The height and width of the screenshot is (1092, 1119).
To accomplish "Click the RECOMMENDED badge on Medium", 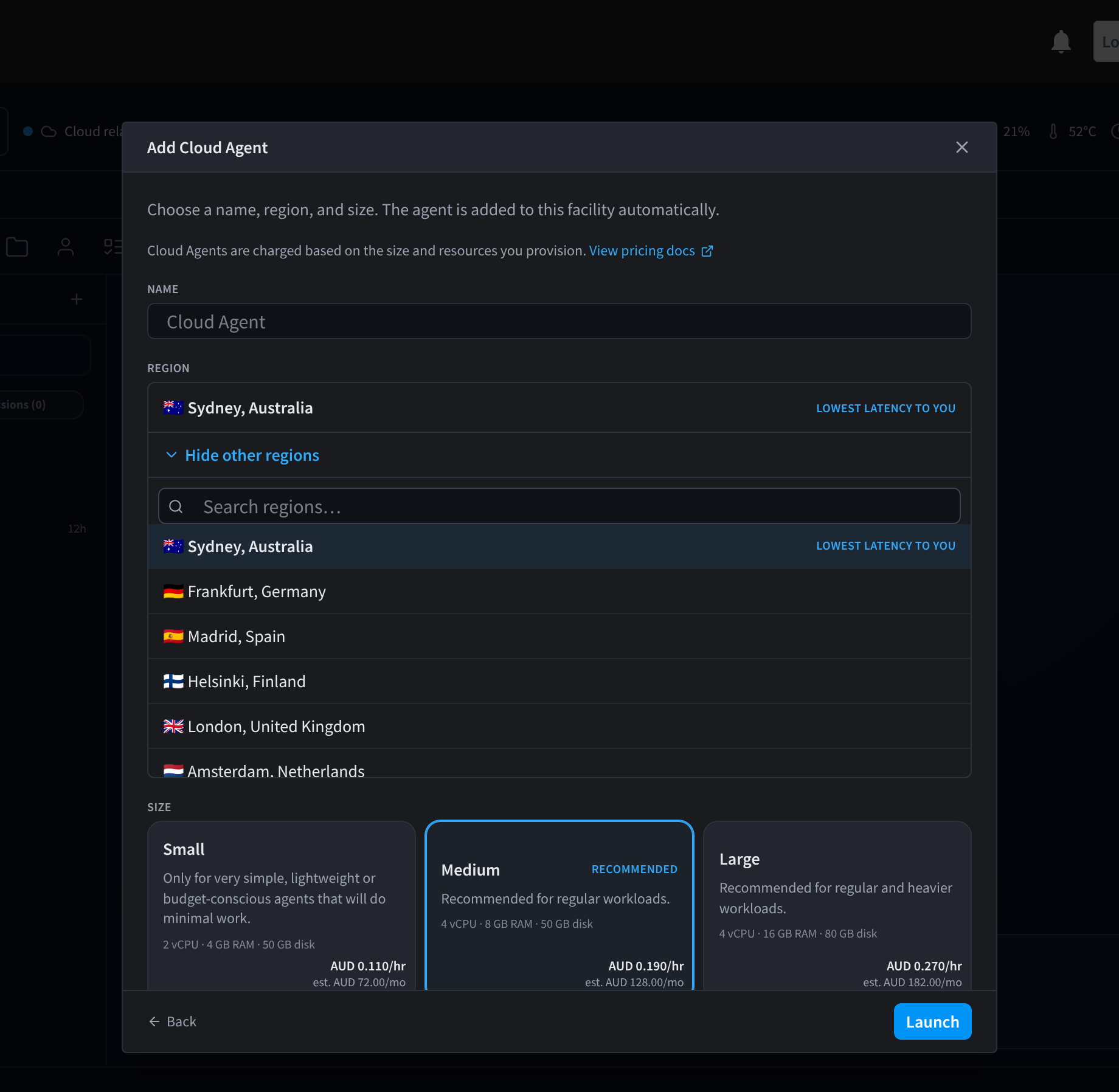I will point(634,869).
